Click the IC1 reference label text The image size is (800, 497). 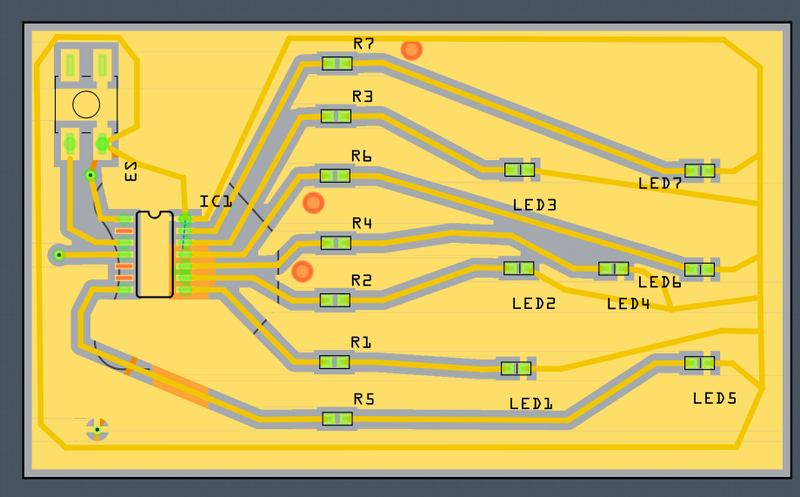click(x=216, y=201)
